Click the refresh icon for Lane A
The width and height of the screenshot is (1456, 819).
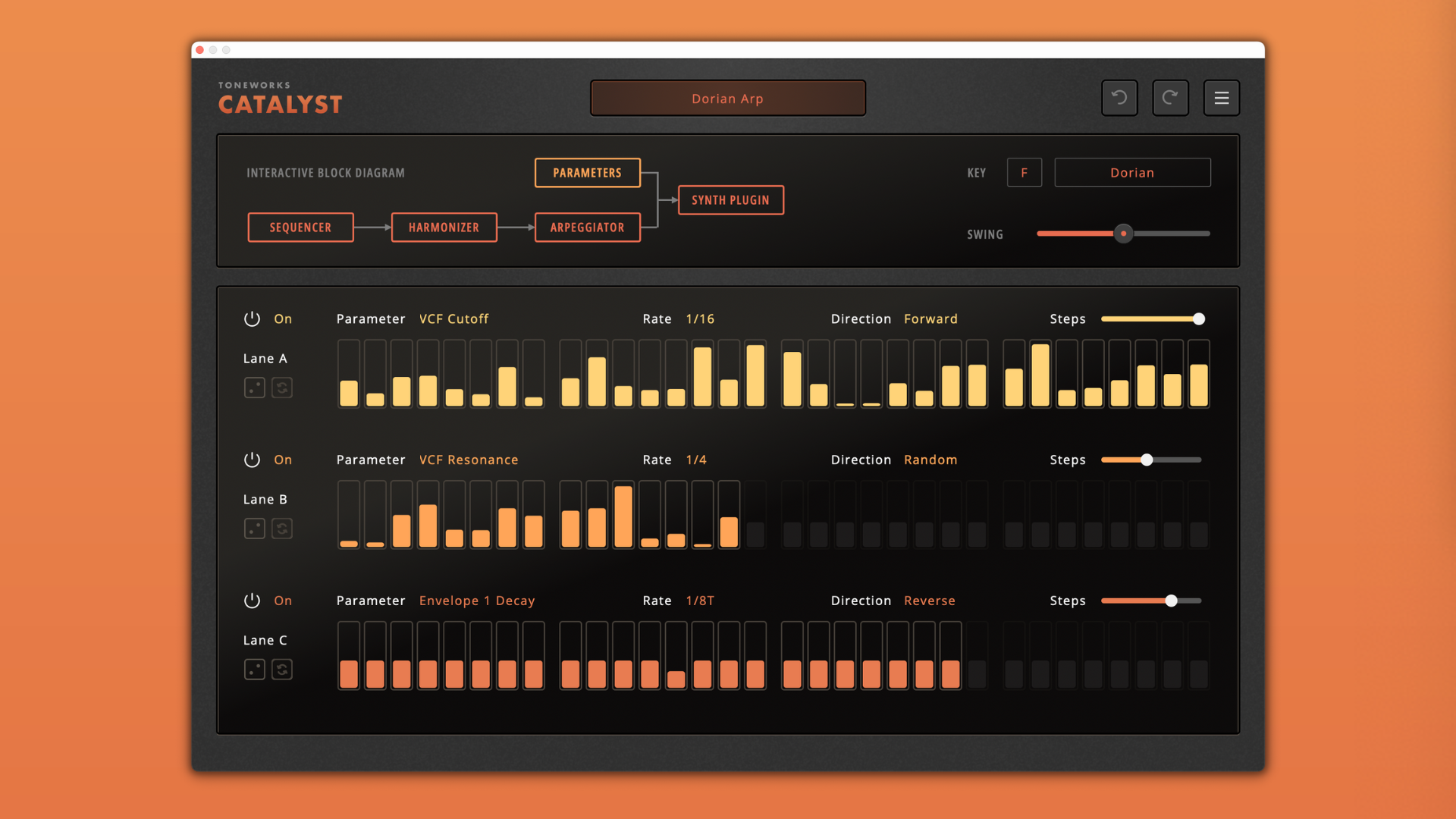pos(282,388)
